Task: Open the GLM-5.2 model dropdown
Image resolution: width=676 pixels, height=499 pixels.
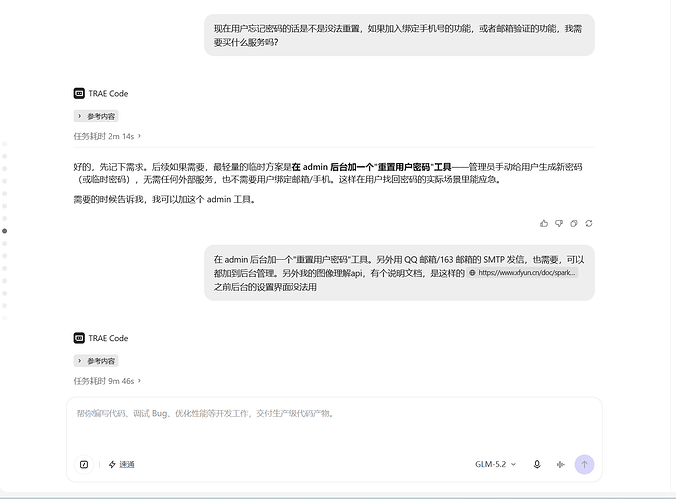Action: (x=495, y=464)
